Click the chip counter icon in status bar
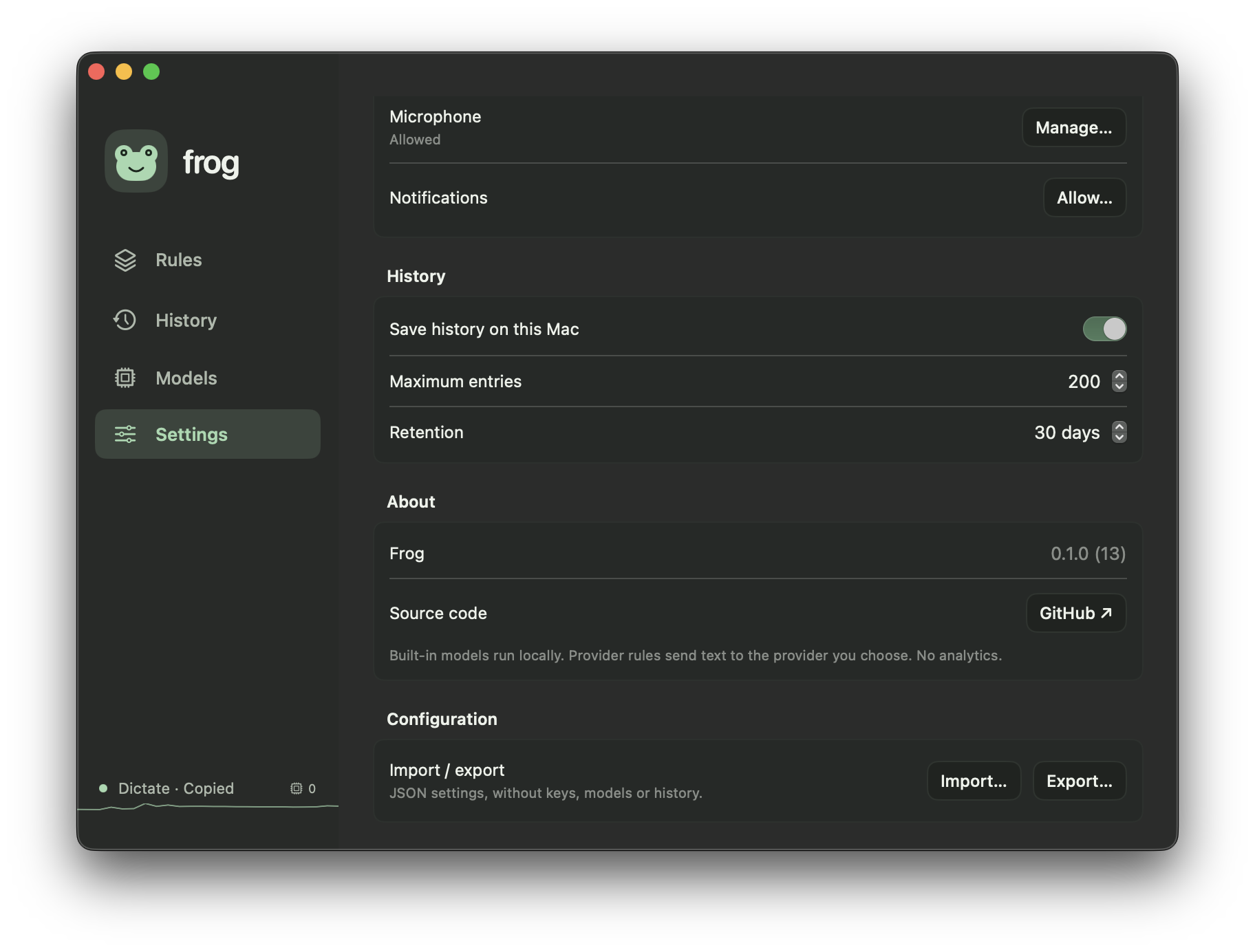The height and width of the screenshot is (952, 1255). [297, 788]
